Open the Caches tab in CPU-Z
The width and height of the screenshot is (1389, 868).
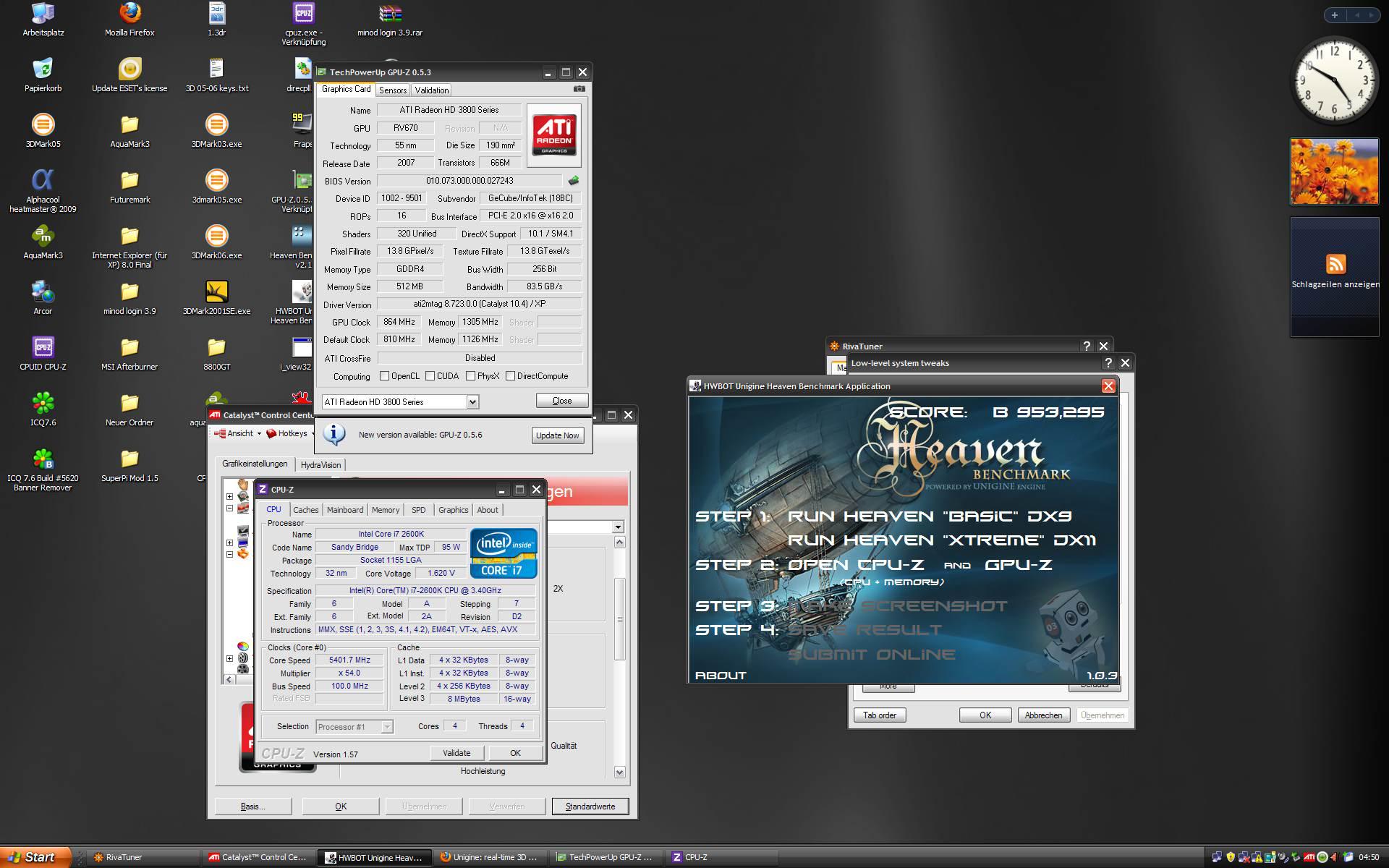(305, 510)
